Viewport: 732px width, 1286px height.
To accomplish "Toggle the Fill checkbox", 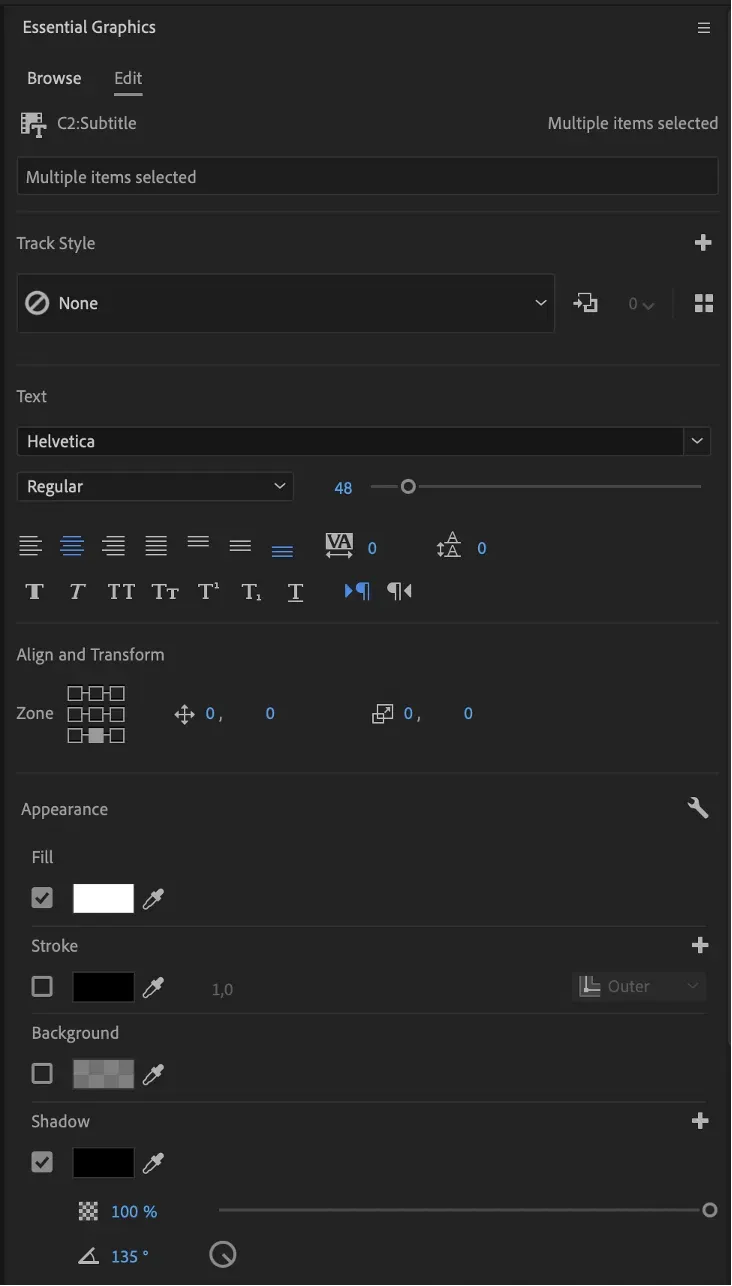I will click(42, 898).
